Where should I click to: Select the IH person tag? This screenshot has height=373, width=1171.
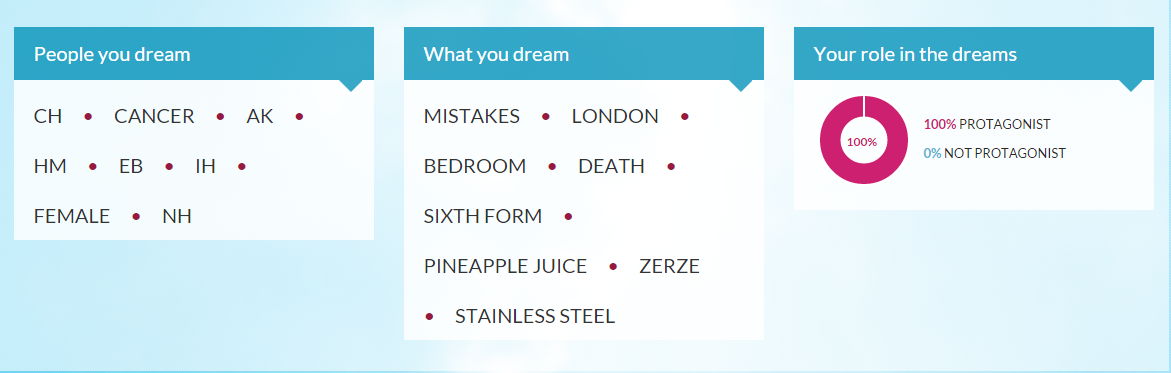[x=205, y=167]
